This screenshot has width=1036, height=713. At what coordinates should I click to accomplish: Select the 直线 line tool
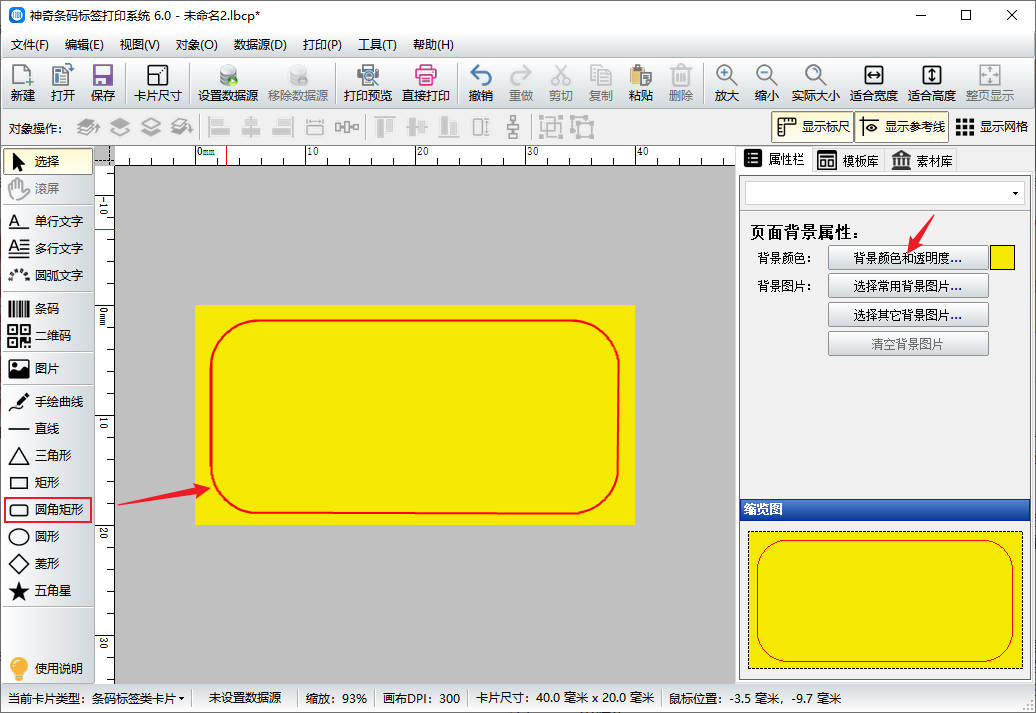point(47,428)
